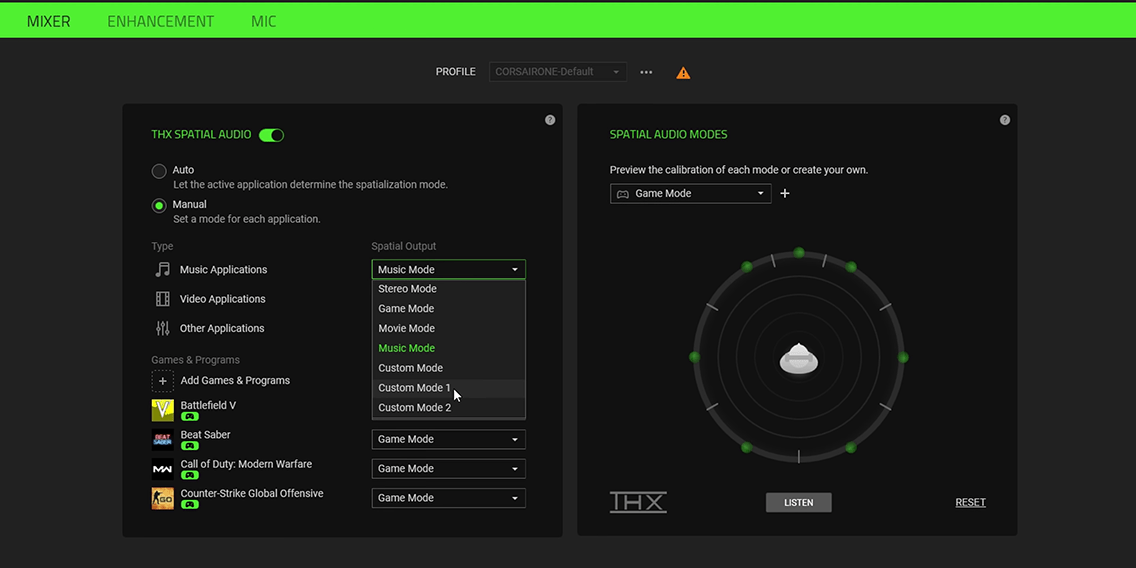Click the lower-right green speaker dot

[851, 448]
